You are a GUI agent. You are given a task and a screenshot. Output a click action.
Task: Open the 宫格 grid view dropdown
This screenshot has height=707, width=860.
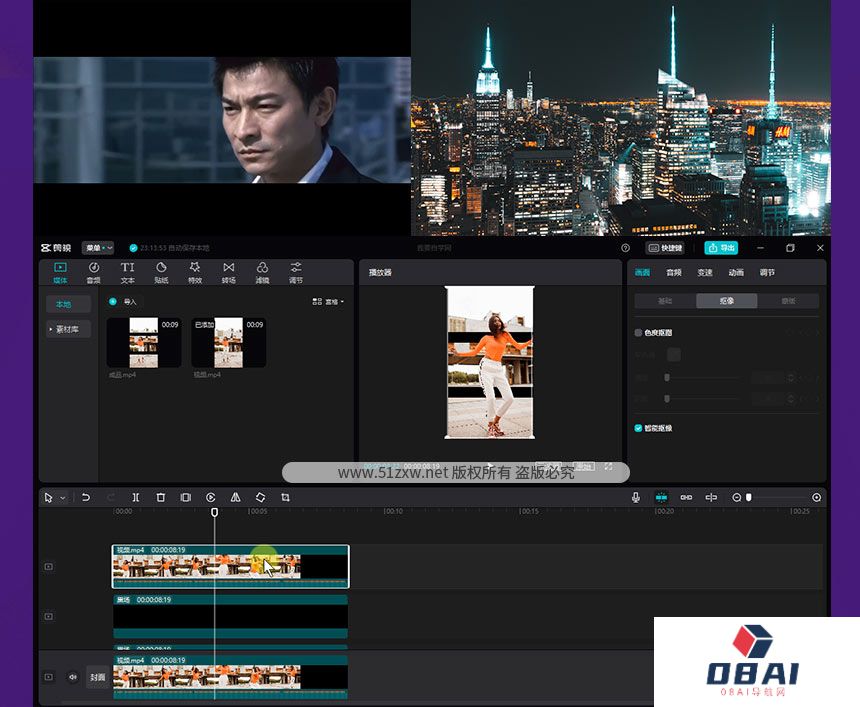tap(328, 302)
